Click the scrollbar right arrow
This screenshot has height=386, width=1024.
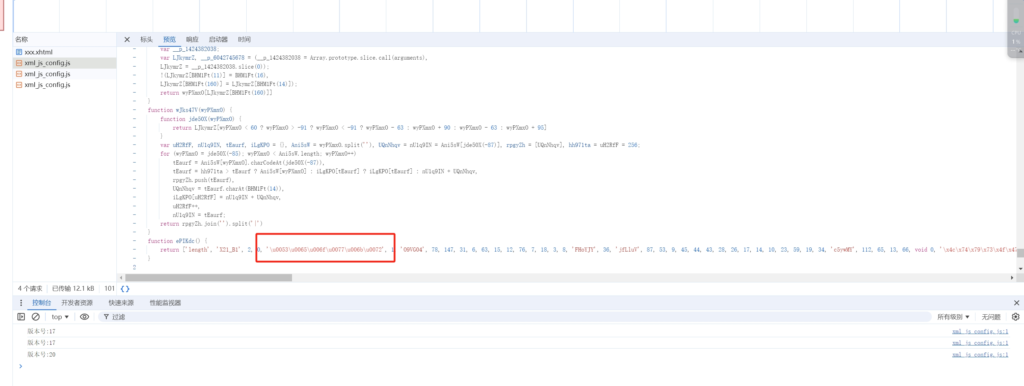(x=1013, y=278)
